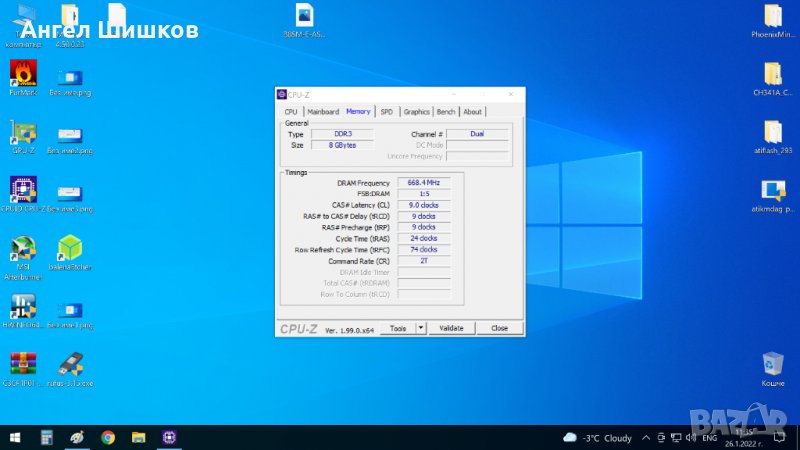Switch to the Mainboard tab
The width and height of the screenshot is (800, 450).
tap(323, 112)
